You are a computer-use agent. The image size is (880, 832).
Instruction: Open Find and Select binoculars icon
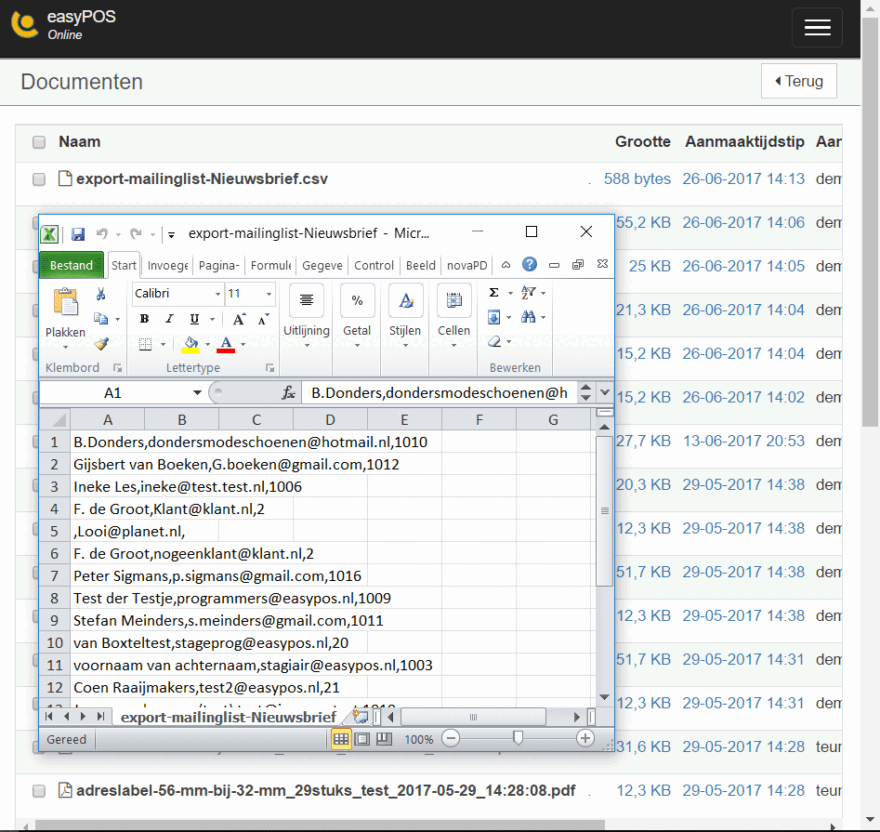(x=528, y=317)
